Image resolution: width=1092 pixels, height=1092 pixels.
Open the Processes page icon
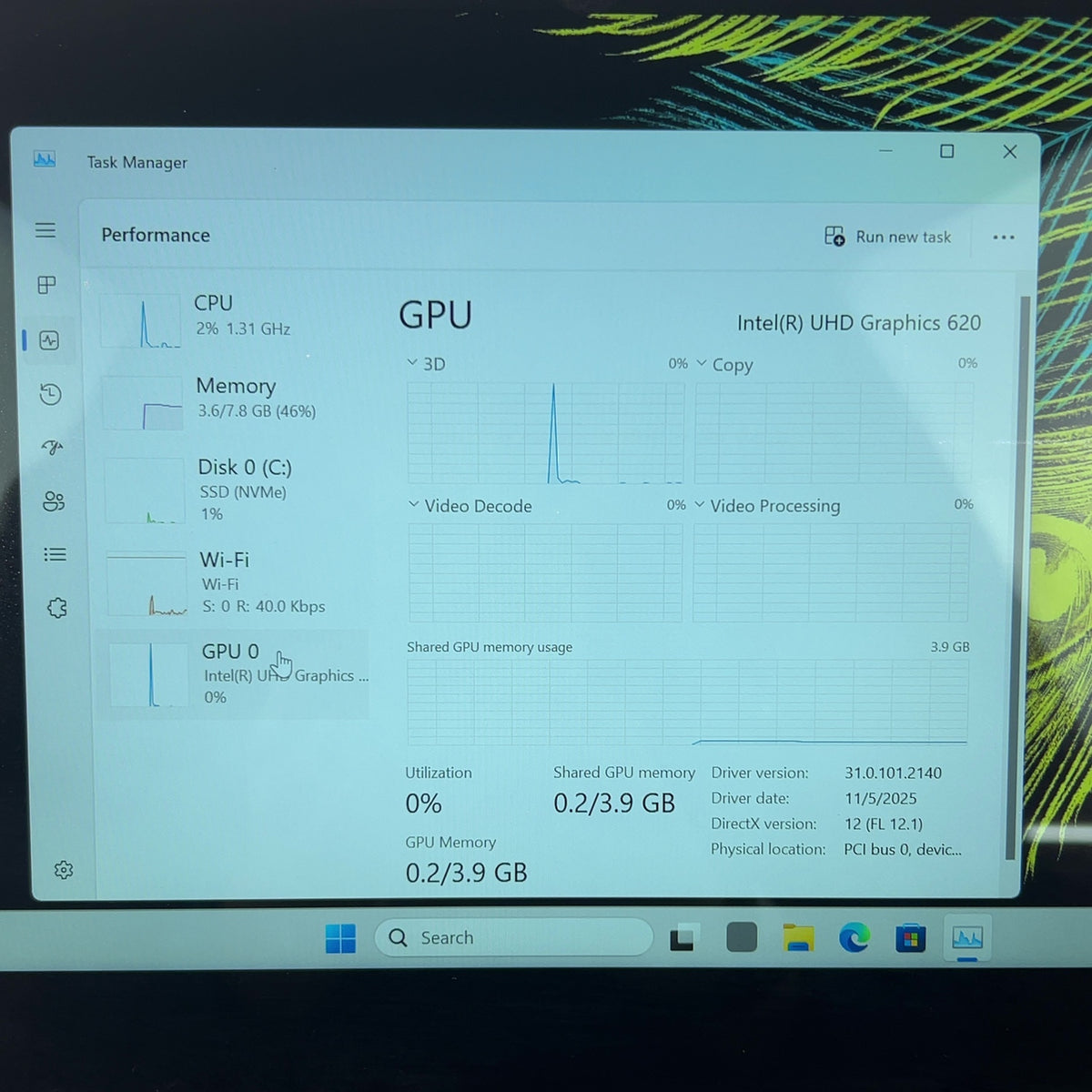pyautogui.click(x=46, y=285)
